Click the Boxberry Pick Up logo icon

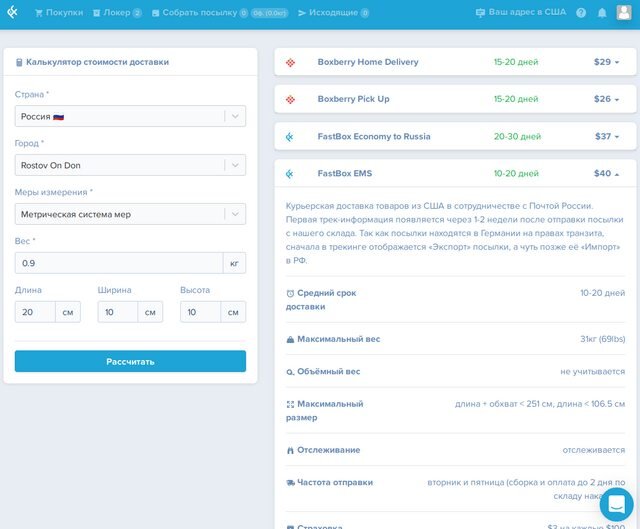point(290,99)
